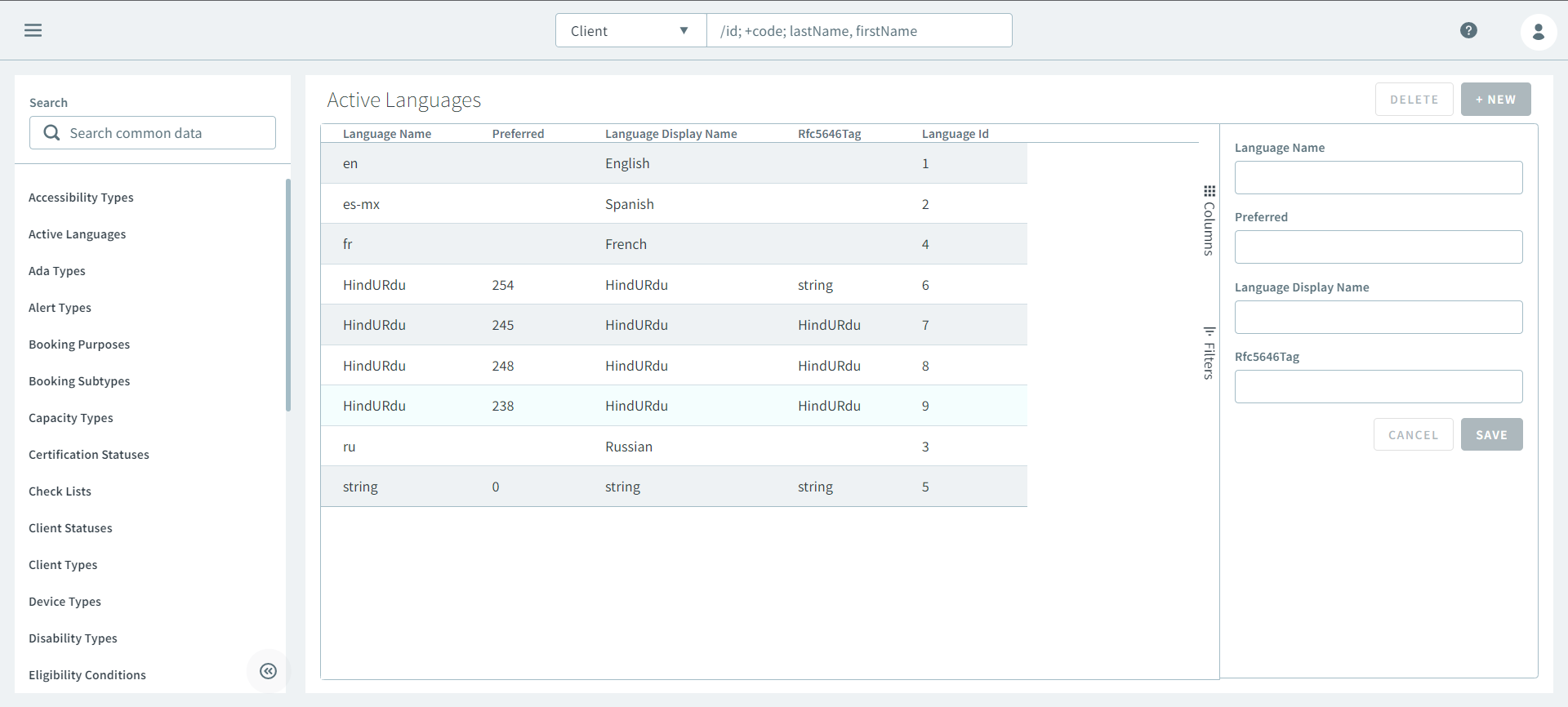
Task: Click the + NEW button
Action: pyautogui.click(x=1496, y=100)
